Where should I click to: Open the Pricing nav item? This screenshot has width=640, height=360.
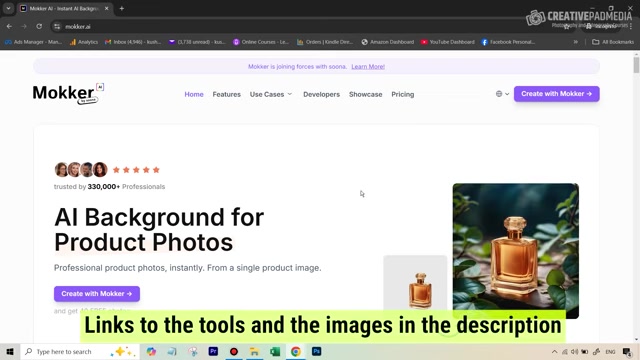pos(402,94)
